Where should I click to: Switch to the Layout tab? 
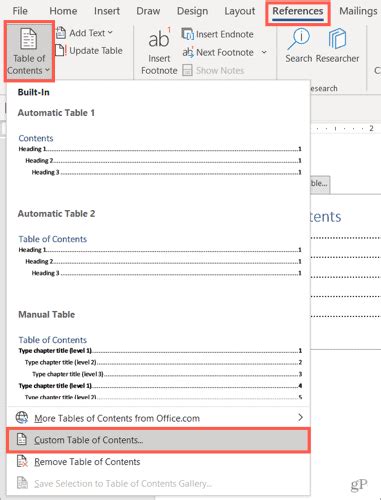pyautogui.click(x=240, y=11)
